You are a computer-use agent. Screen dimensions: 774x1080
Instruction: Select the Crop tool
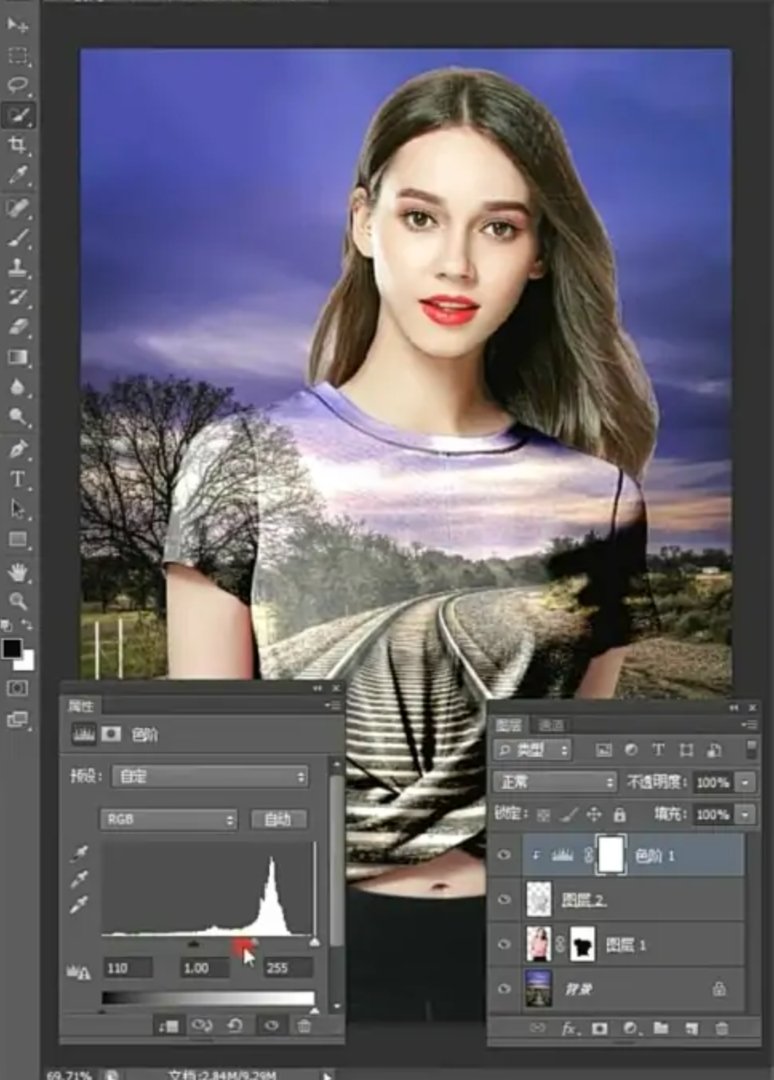point(18,146)
